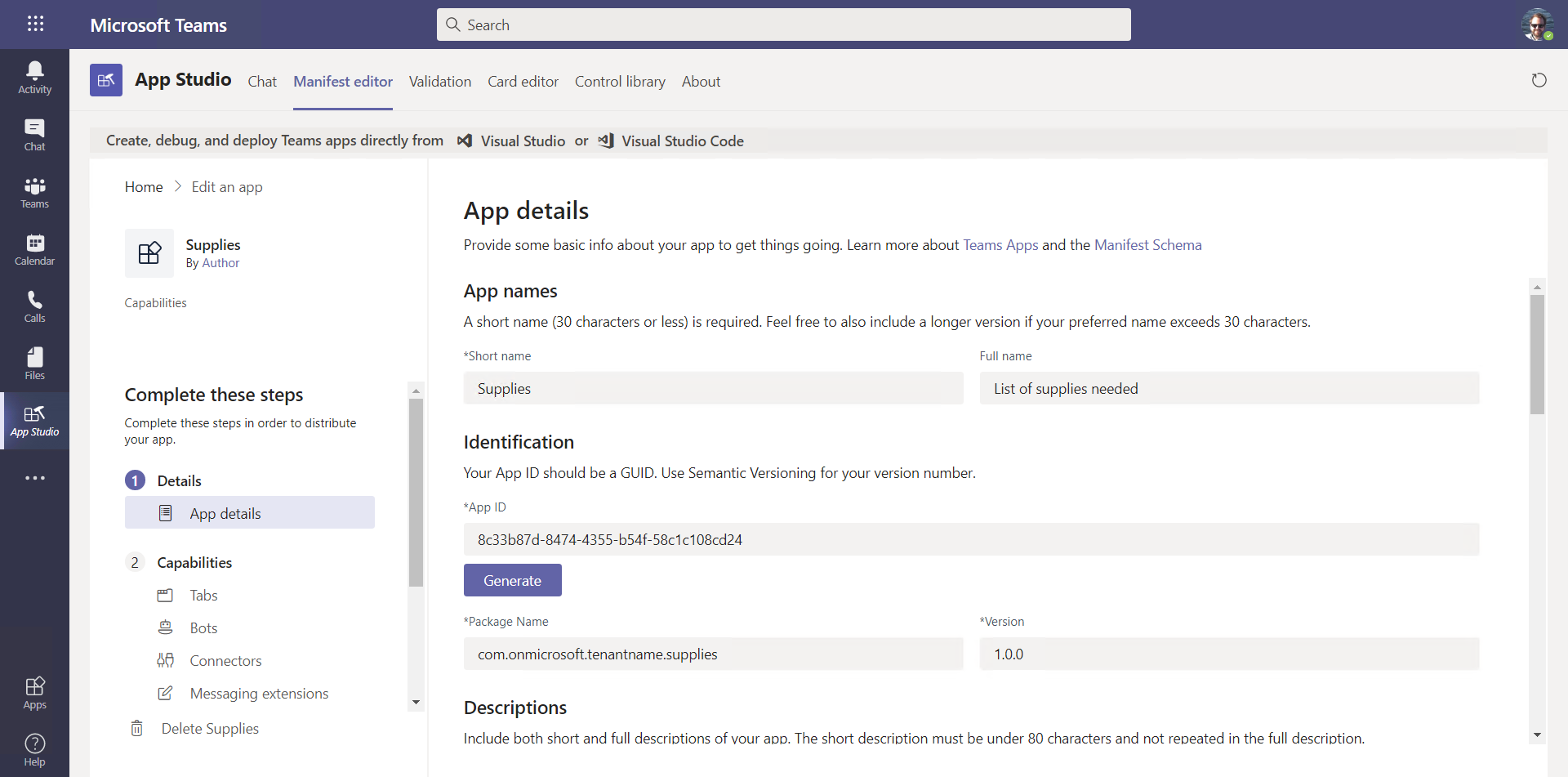Image resolution: width=1568 pixels, height=777 pixels.
Task: Click the Version field
Action: (x=1230, y=654)
